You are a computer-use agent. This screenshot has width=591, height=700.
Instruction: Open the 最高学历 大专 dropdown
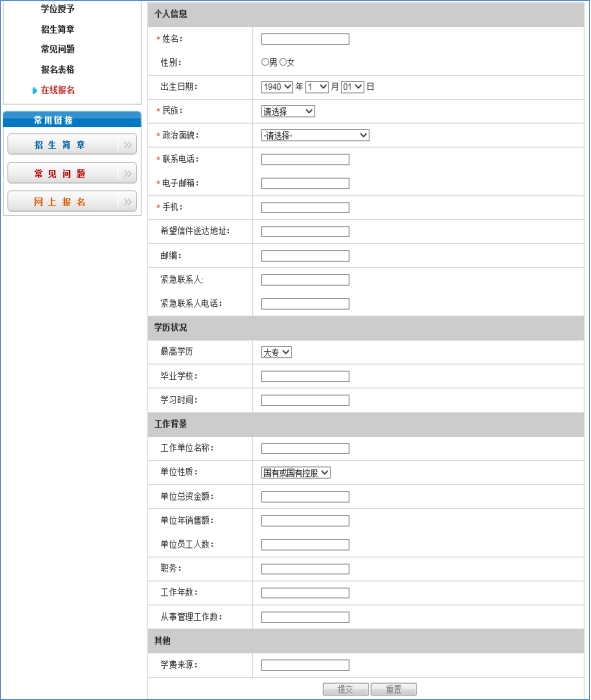(276, 352)
